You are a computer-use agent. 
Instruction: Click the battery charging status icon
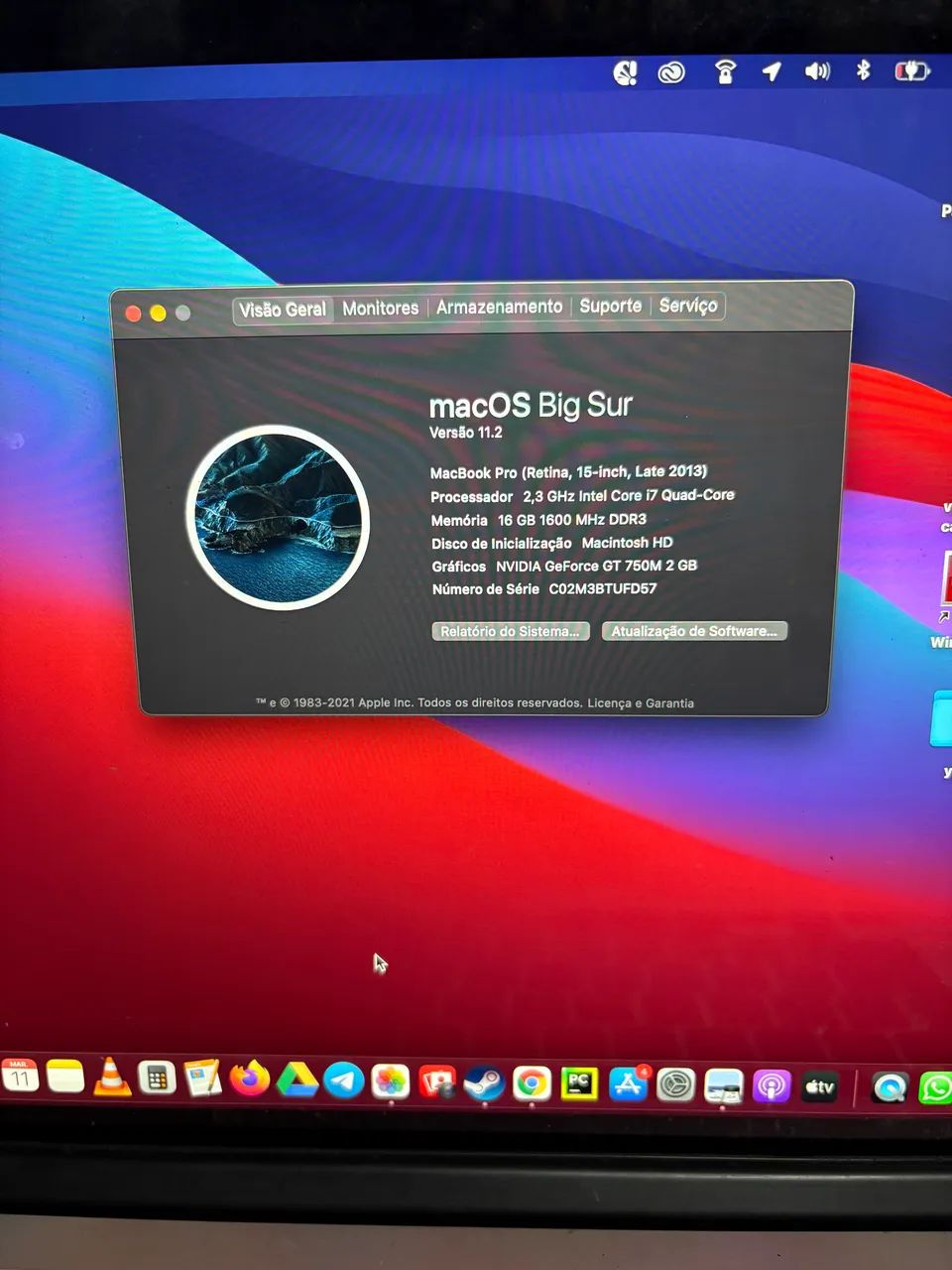point(911,71)
